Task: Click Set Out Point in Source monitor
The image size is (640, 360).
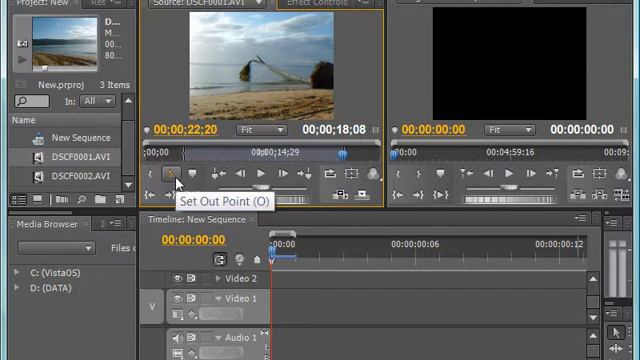Action: click(x=171, y=174)
